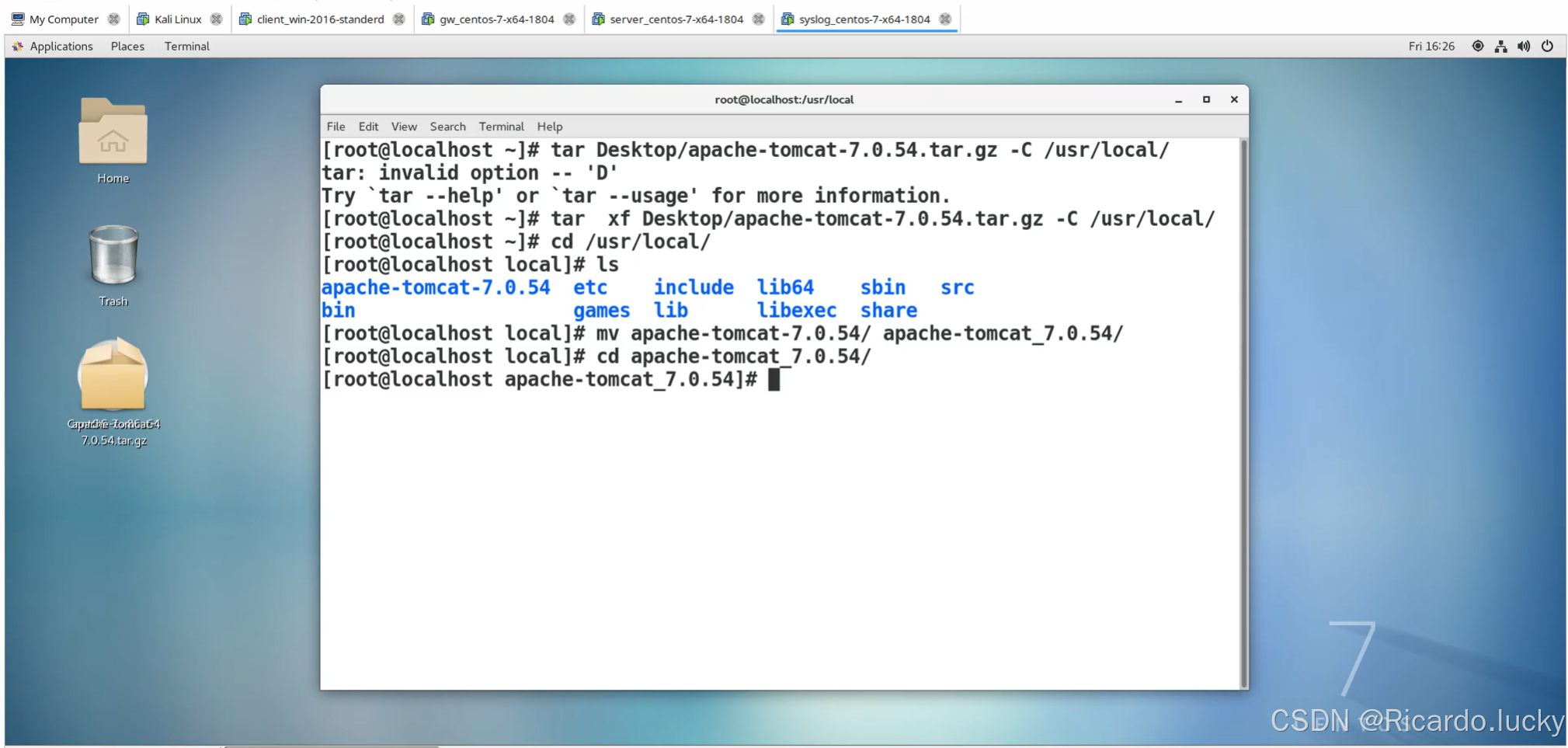1568x748 pixels.
Task: Switch to client_win-2016-standerd tab
Action: point(320,19)
